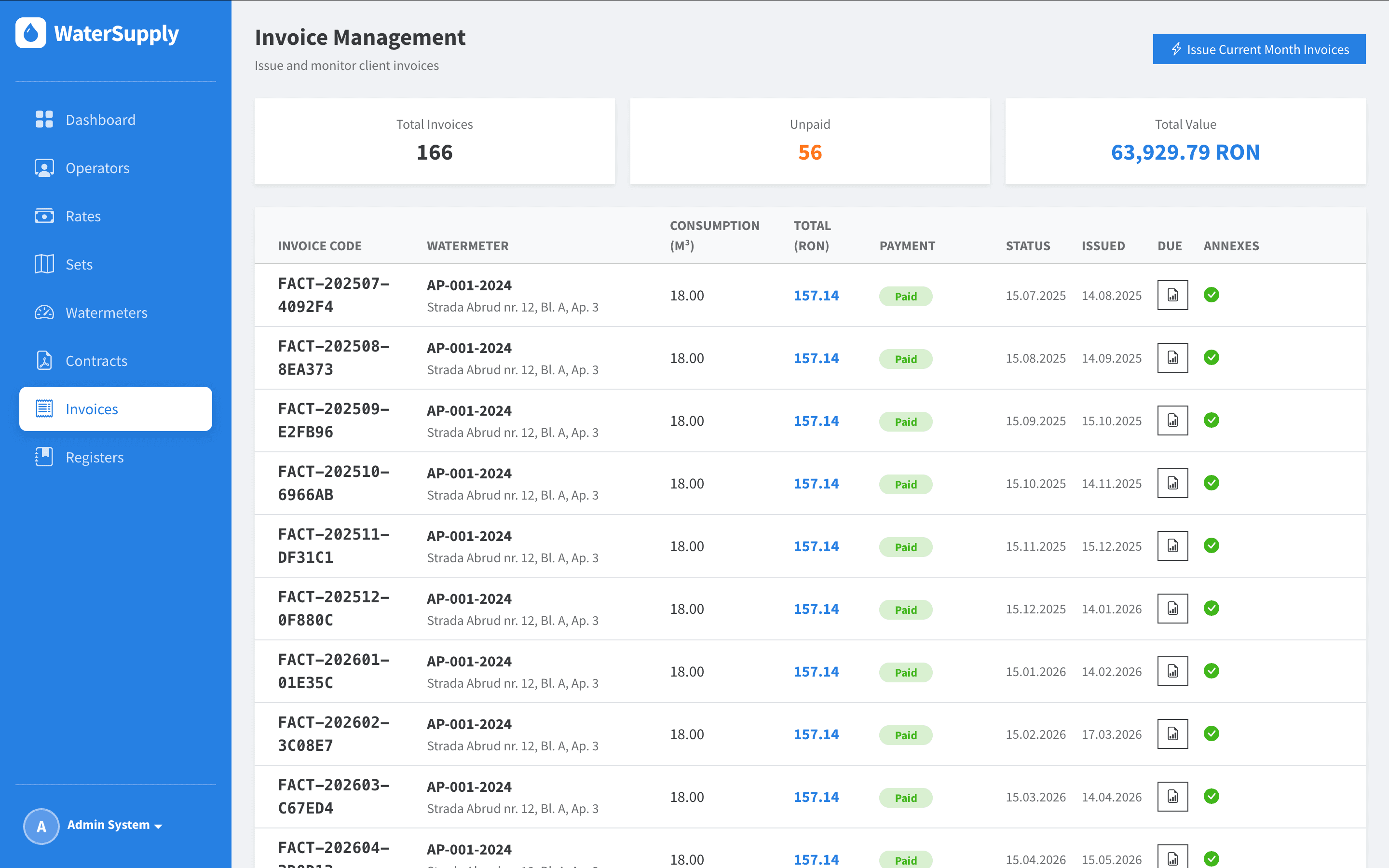
Task: Click due date 17.03.2026
Action: pos(1111,734)
